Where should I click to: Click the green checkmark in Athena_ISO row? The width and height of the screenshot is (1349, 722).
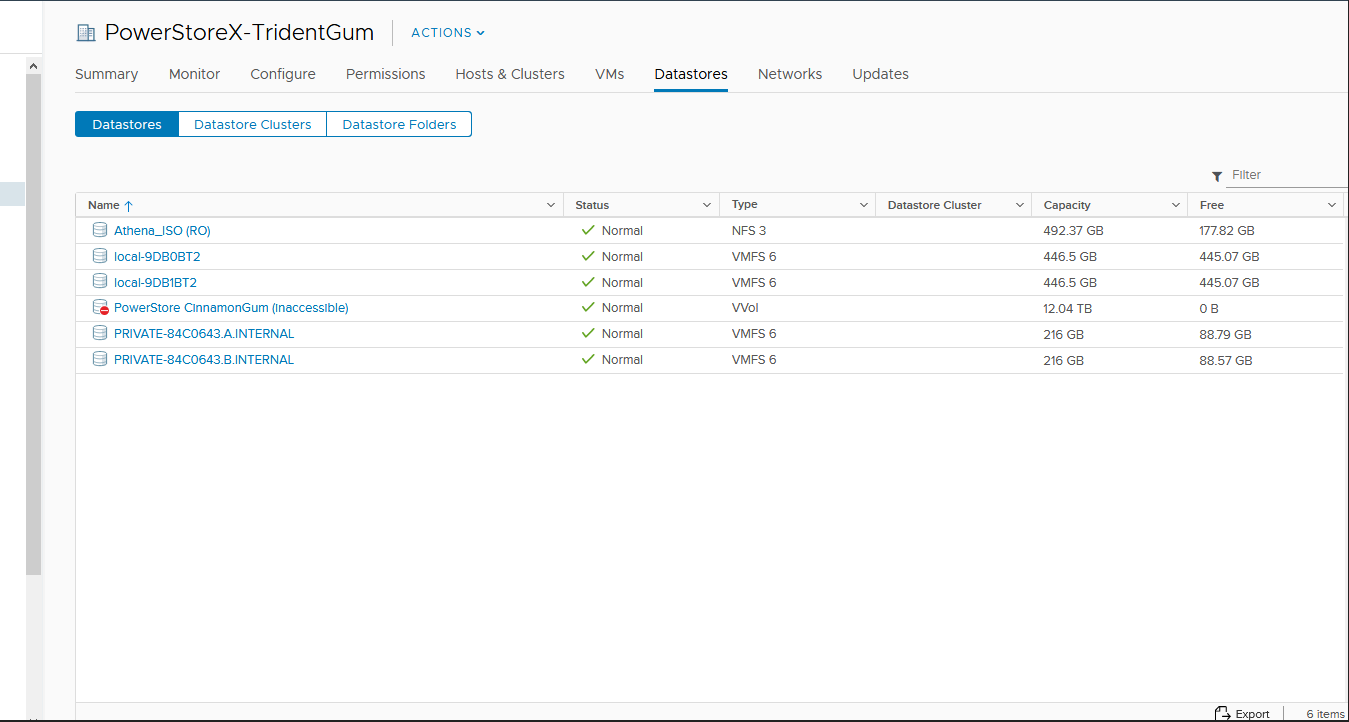click(x=588, y=230)
